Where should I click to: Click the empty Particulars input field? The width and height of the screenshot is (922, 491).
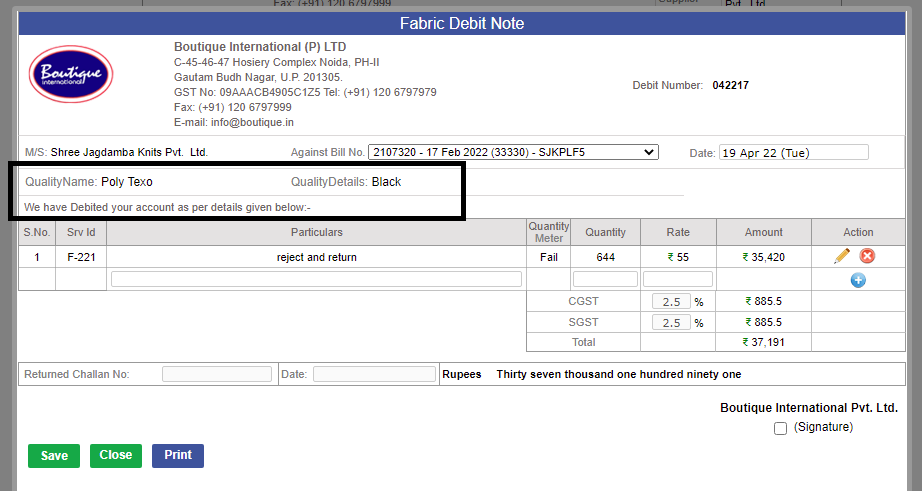pos(316,279)
